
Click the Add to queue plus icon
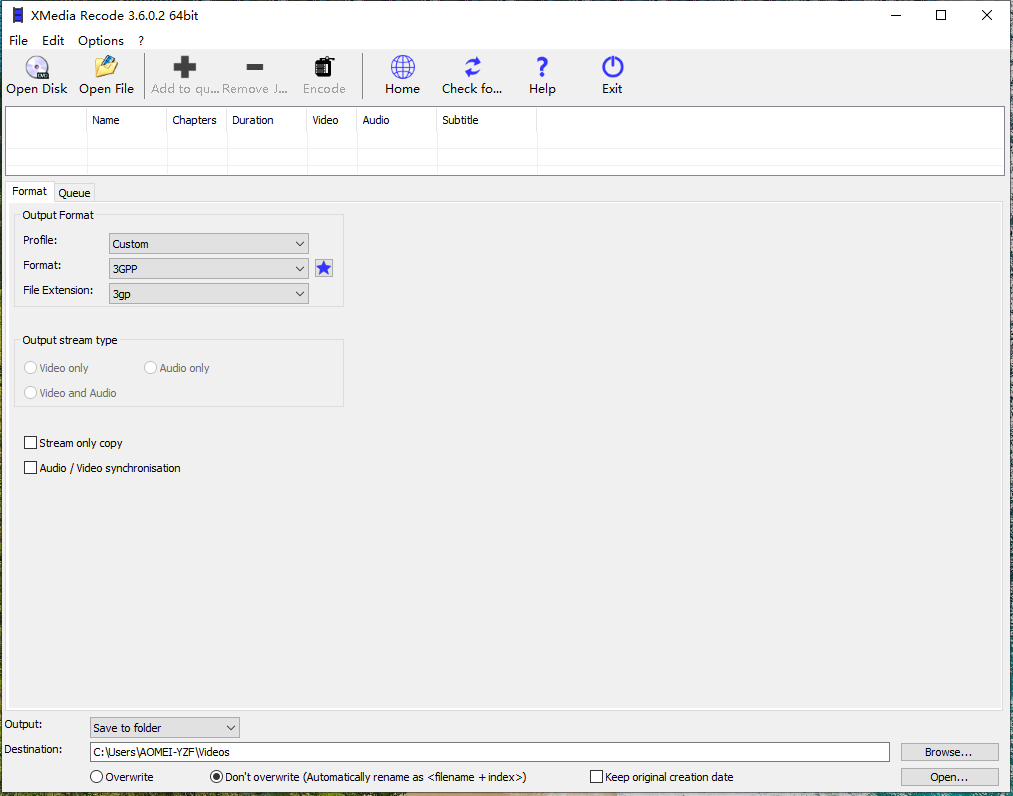point(185,67)
